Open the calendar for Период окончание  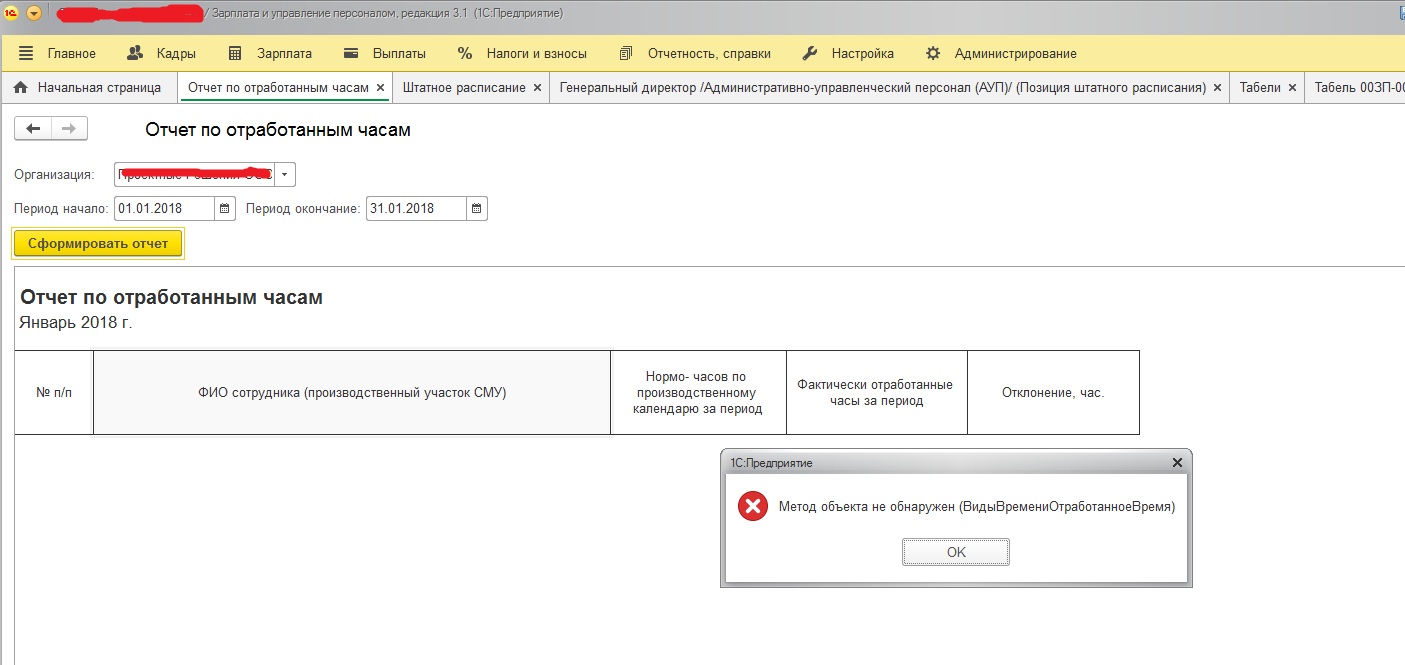477,208
